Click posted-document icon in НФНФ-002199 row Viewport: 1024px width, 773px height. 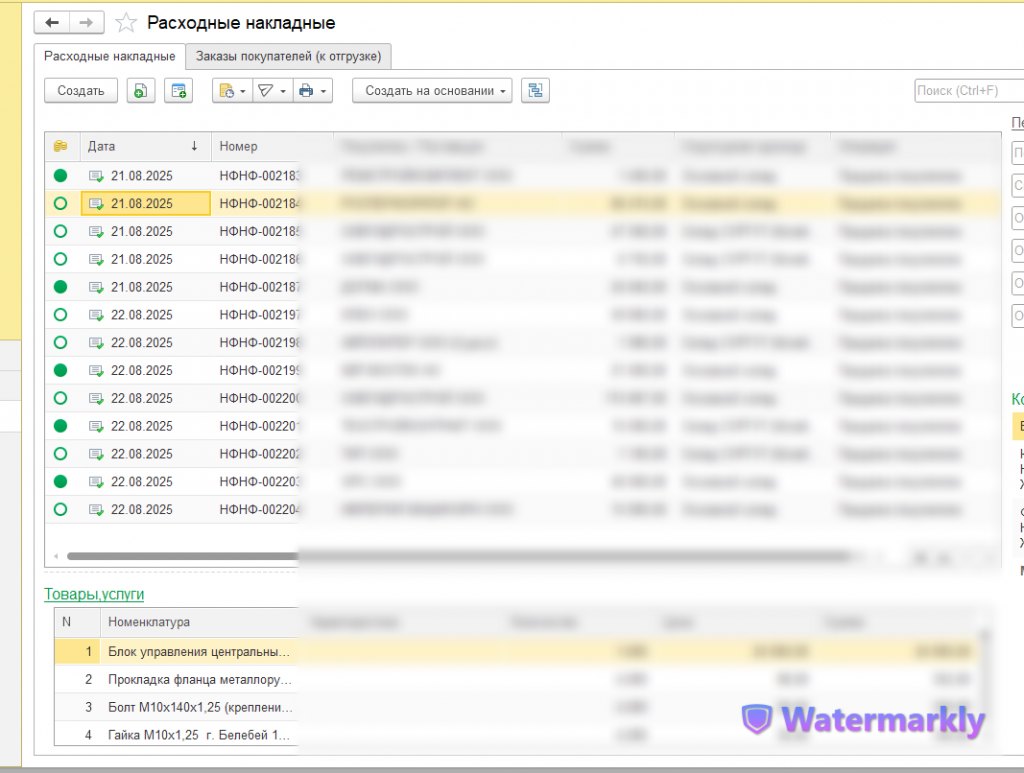click(x=96, y=371)
